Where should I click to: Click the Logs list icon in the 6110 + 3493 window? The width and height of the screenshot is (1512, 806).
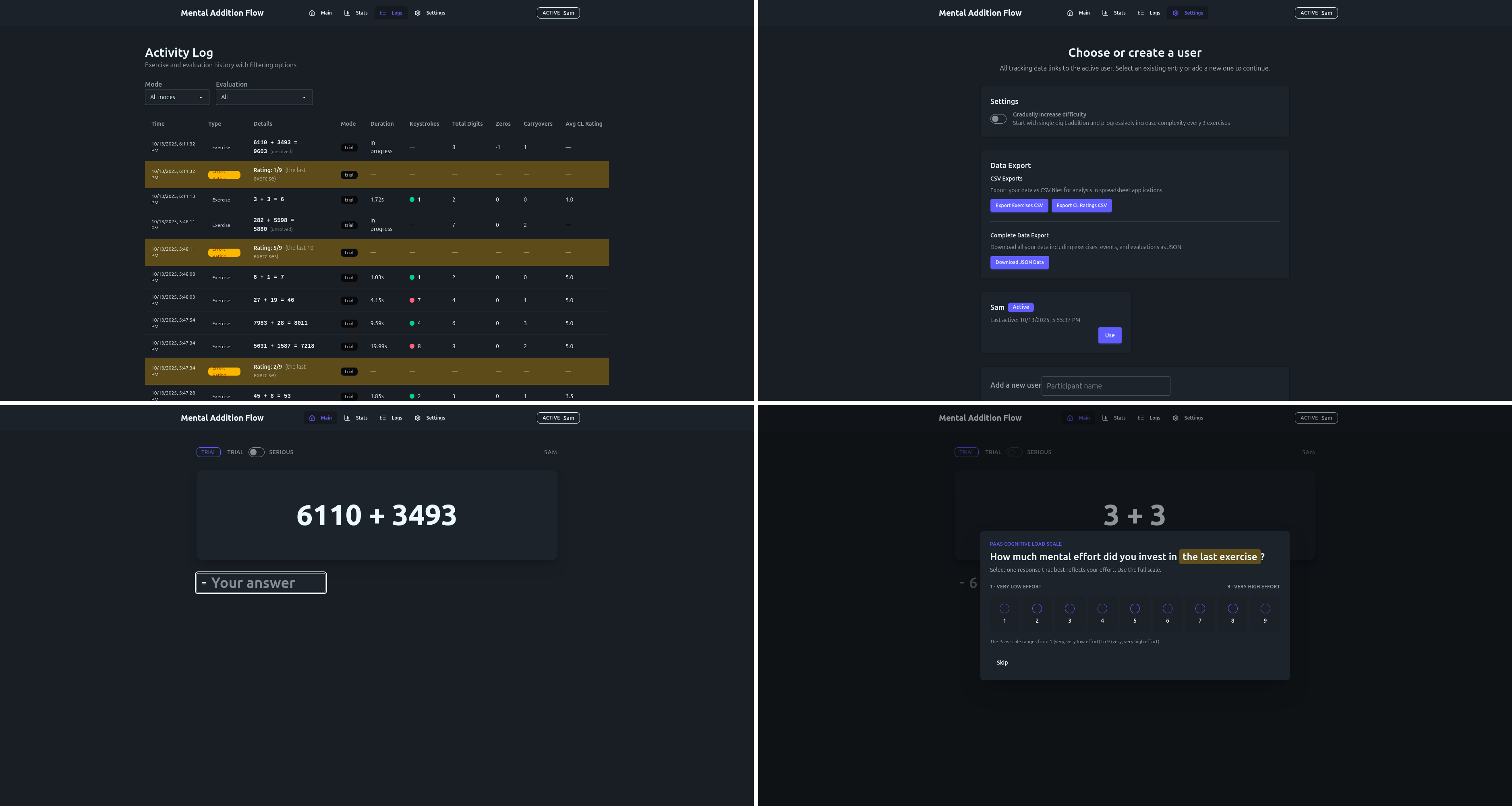pos(383,418)
